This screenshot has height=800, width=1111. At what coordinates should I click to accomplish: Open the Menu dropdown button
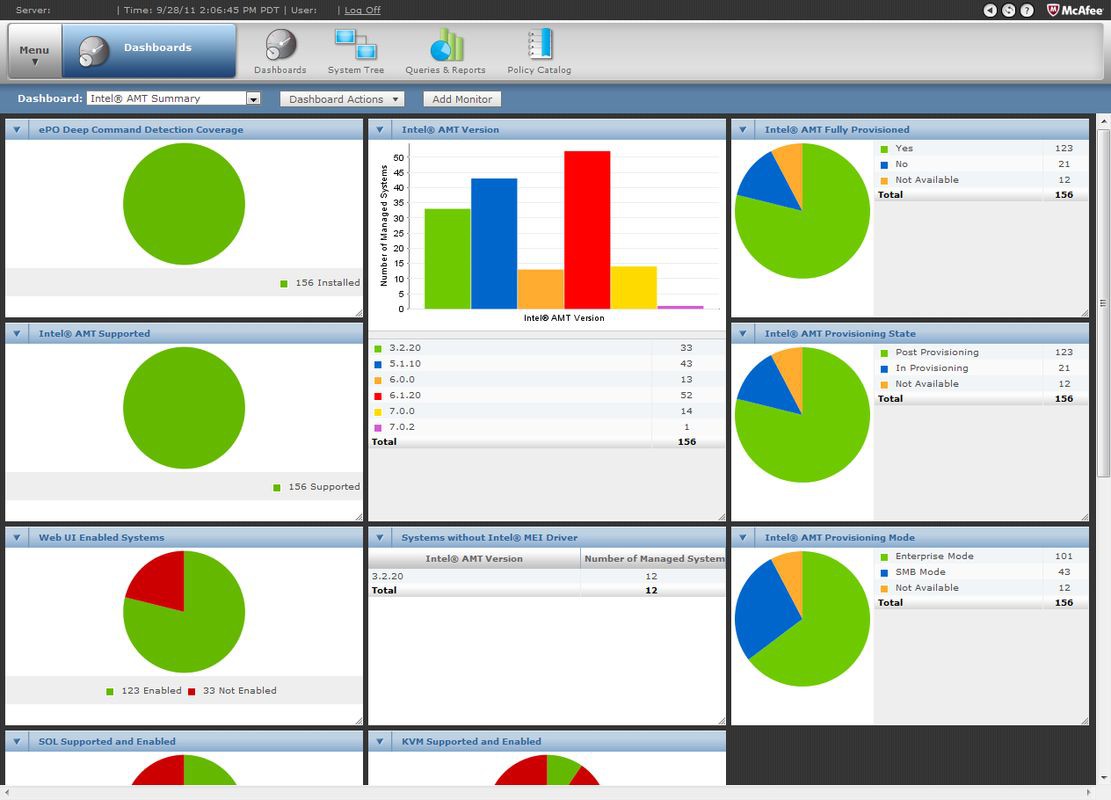pyautogui.click(x=34, y=52)
